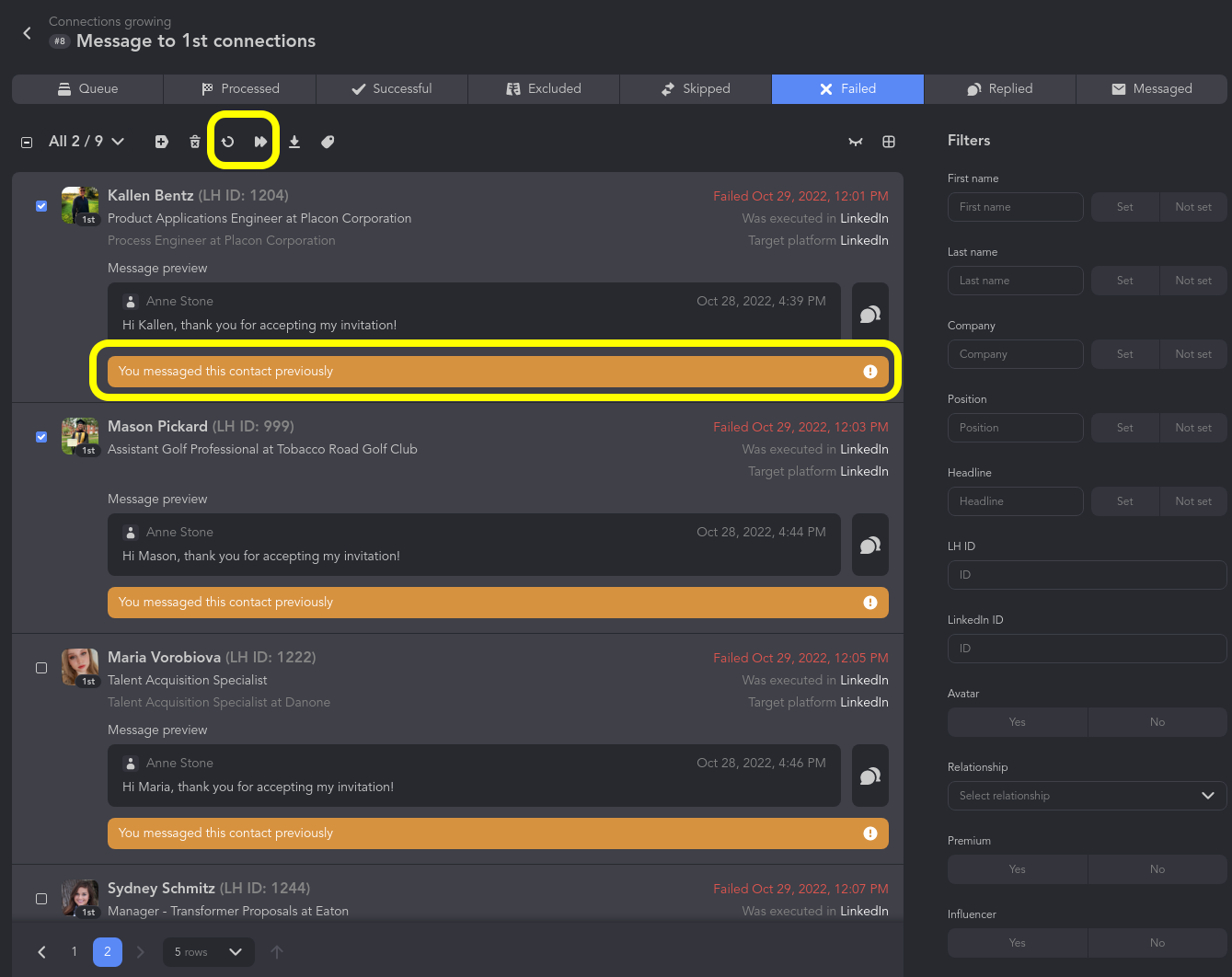Open the 5 rows per page dropdown
This screenshot has width=1232, height=977.
coord(209,952)
